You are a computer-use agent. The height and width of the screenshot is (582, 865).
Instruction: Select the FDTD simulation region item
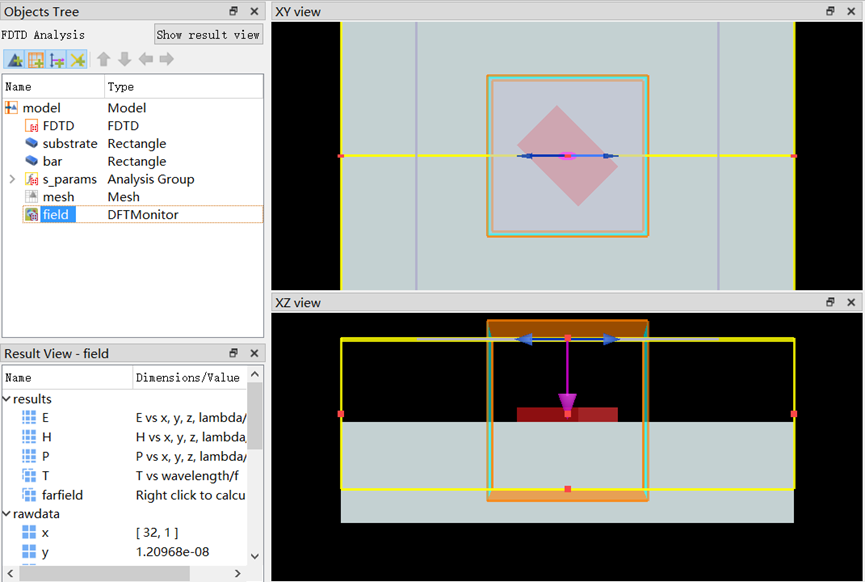(x=132, y=126)
